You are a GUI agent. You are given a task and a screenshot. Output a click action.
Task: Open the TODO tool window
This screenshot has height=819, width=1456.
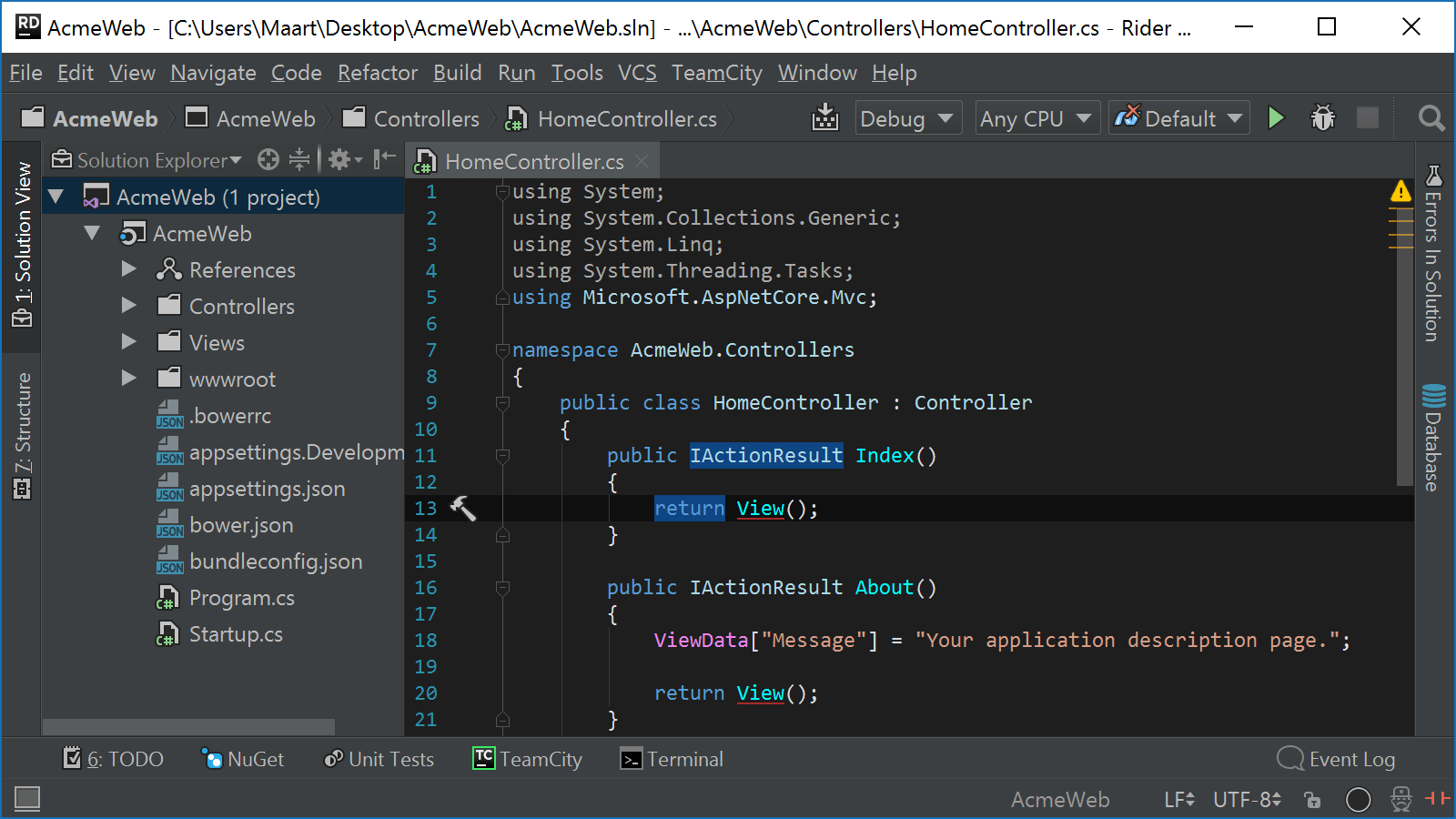[x=113, y=759]
